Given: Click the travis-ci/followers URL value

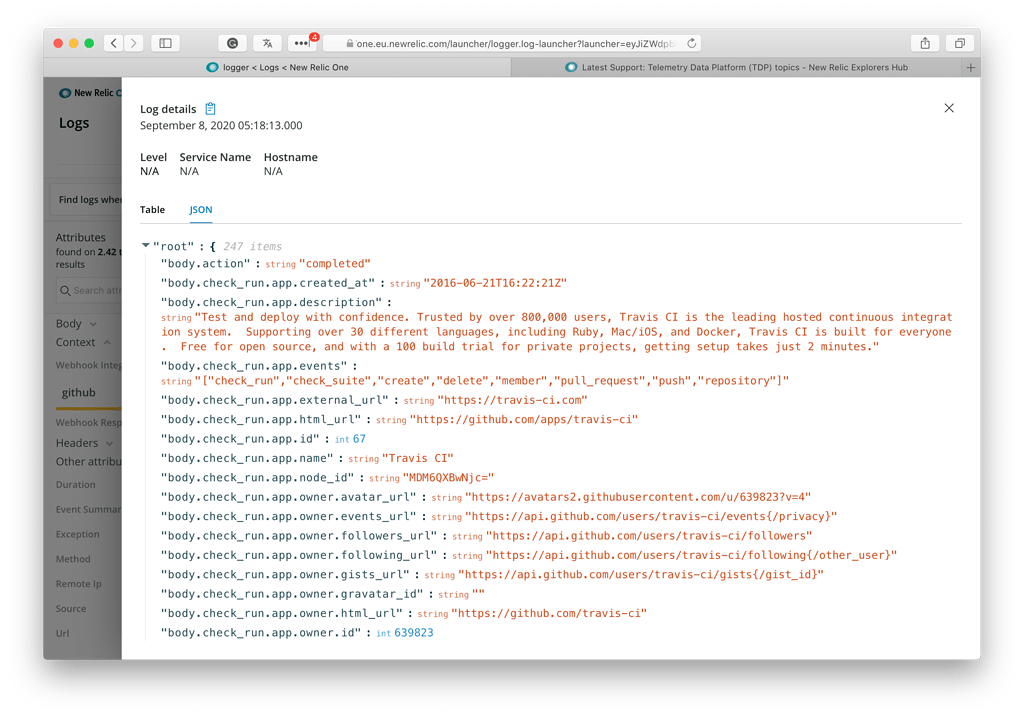Looking at the screenshot, I should pos(649,536).
